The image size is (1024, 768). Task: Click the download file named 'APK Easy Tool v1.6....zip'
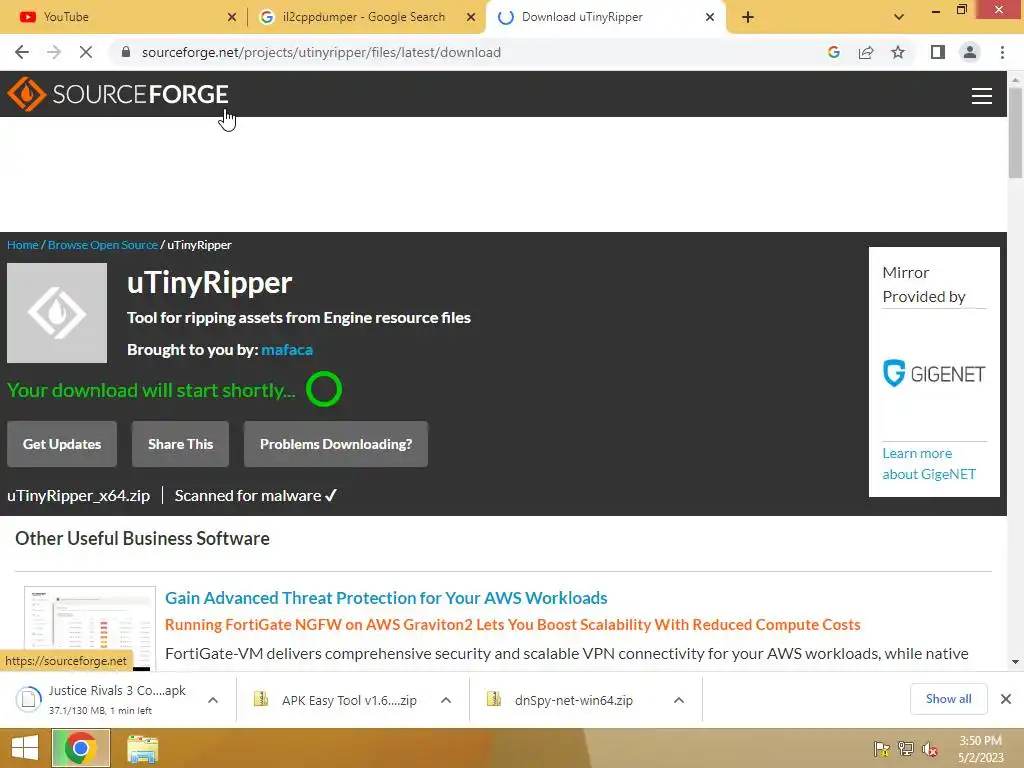coord(349,700)
